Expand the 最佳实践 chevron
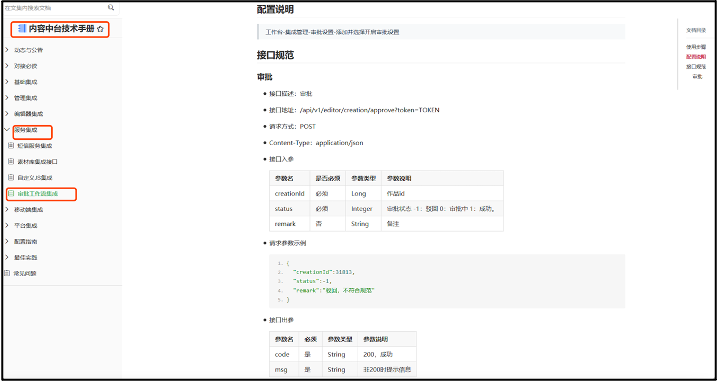The image size is (718, 382). click(x=6, y=257)
